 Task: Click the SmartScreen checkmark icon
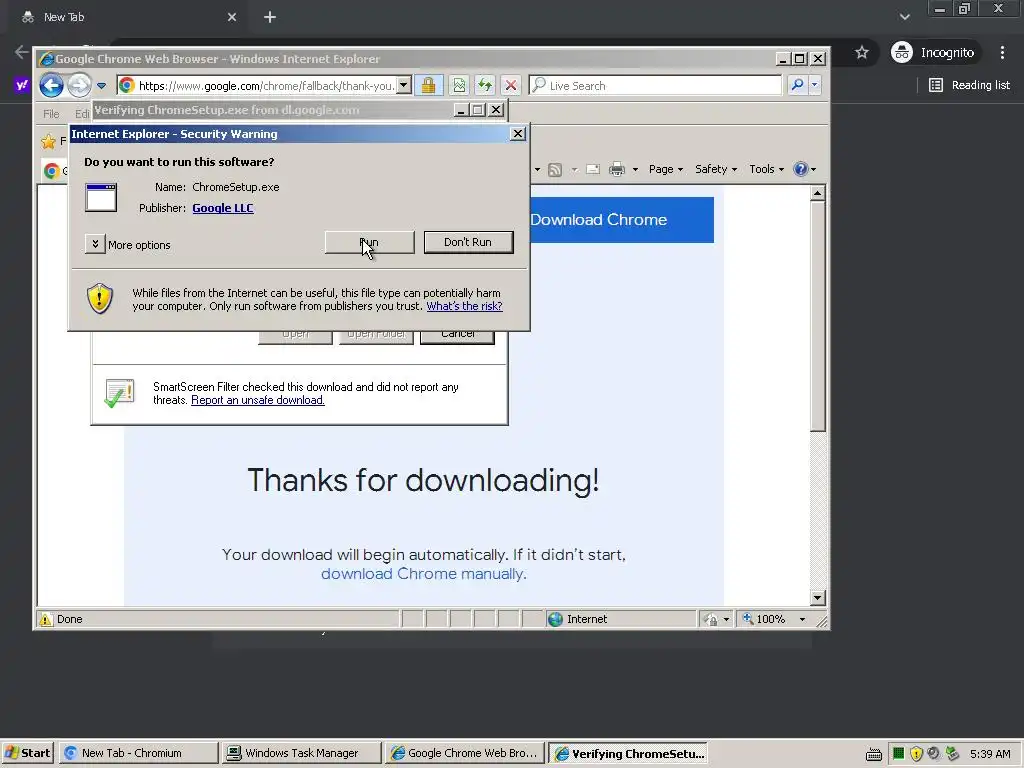pos(120,393)
